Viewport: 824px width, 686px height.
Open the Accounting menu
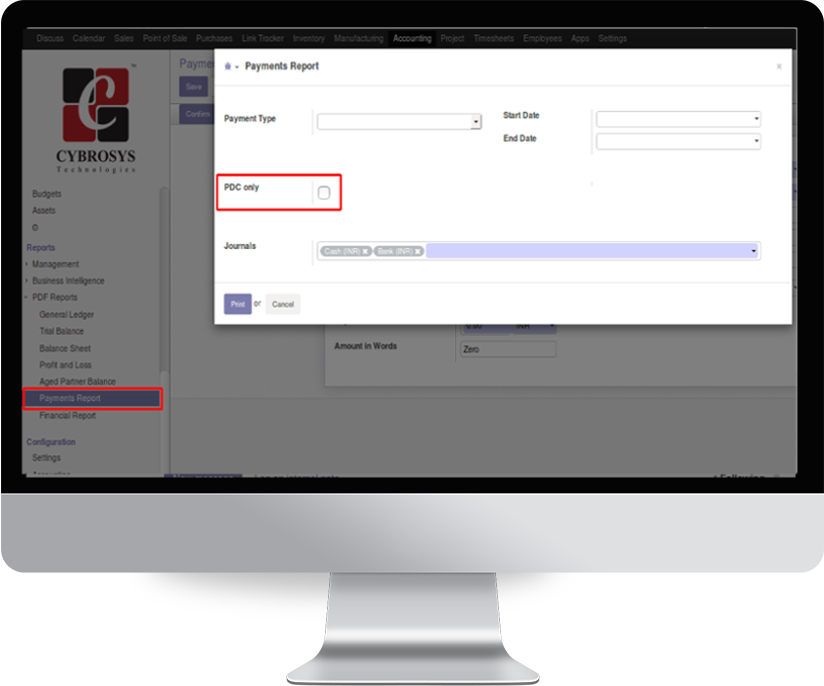[412, 38]
